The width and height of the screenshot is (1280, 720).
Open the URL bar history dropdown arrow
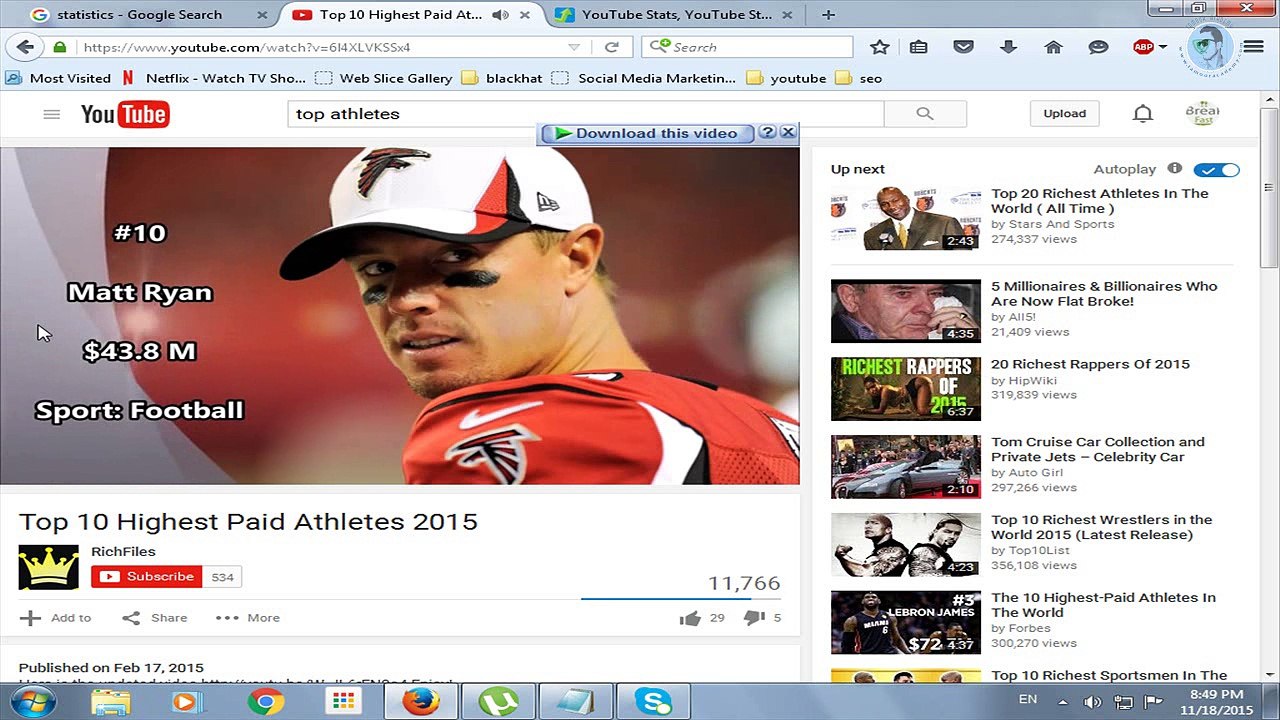click(573, 47)
